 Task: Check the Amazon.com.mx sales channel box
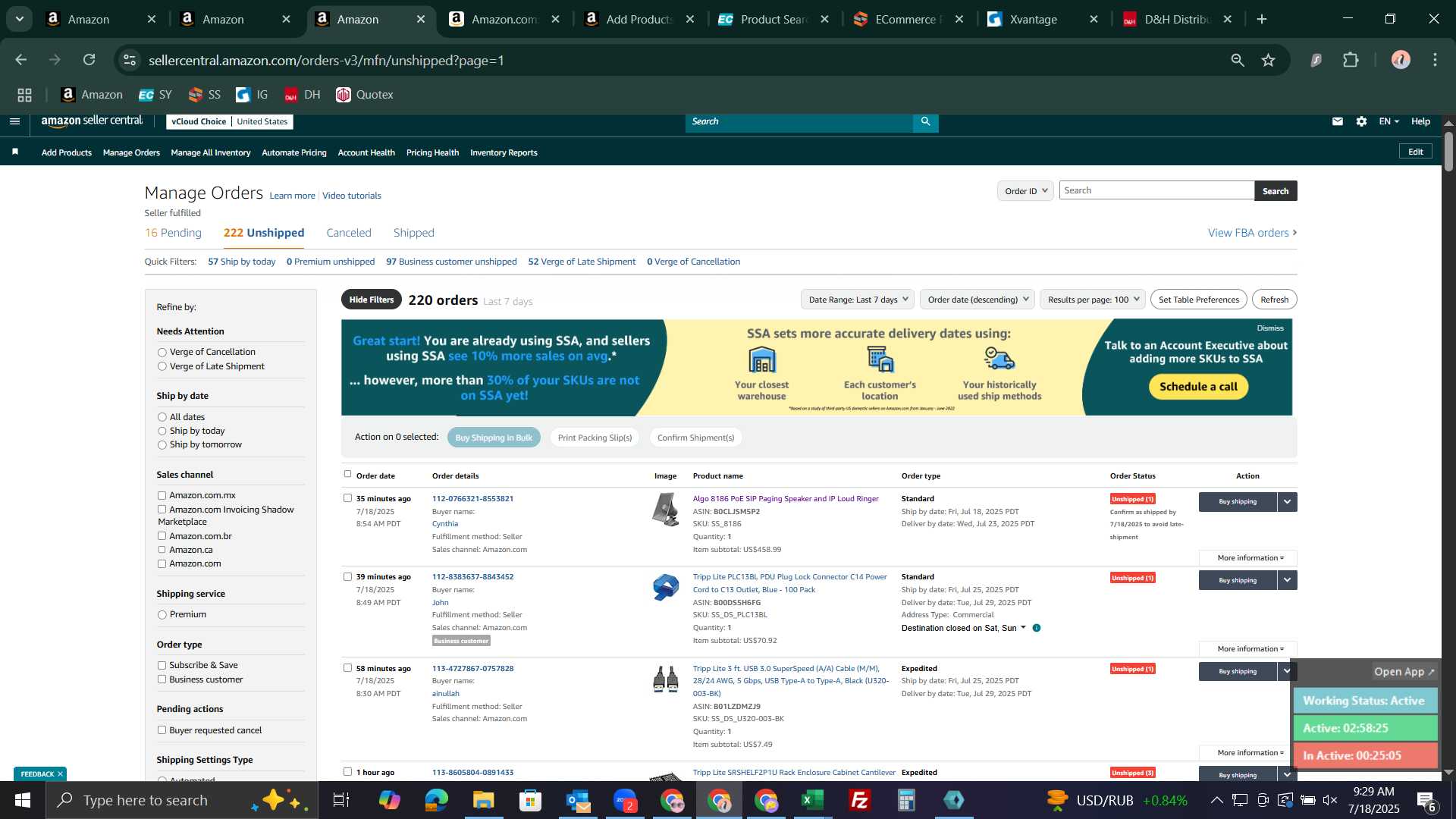coord(162,496)
